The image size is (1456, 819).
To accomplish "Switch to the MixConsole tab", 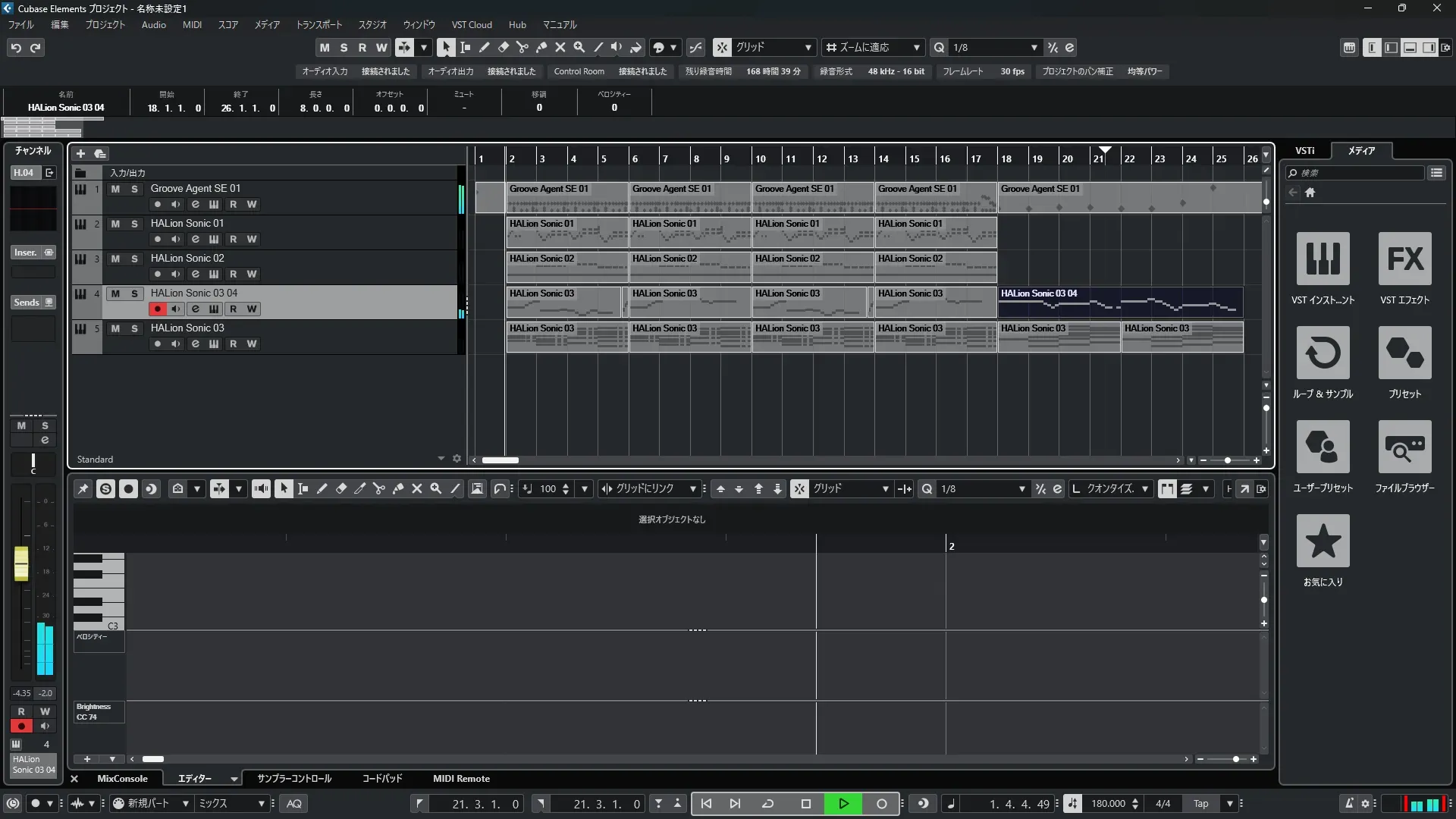I will 122,779.
